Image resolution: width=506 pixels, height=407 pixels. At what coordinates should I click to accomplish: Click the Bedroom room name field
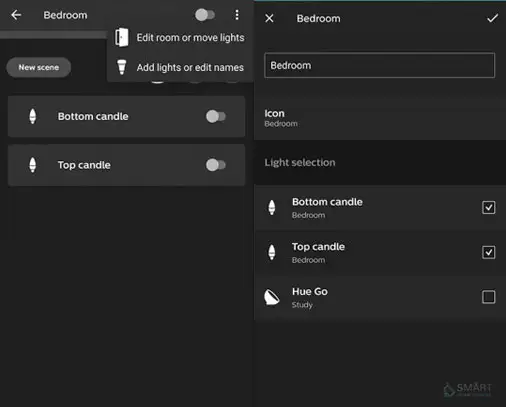tap(379, 65)
